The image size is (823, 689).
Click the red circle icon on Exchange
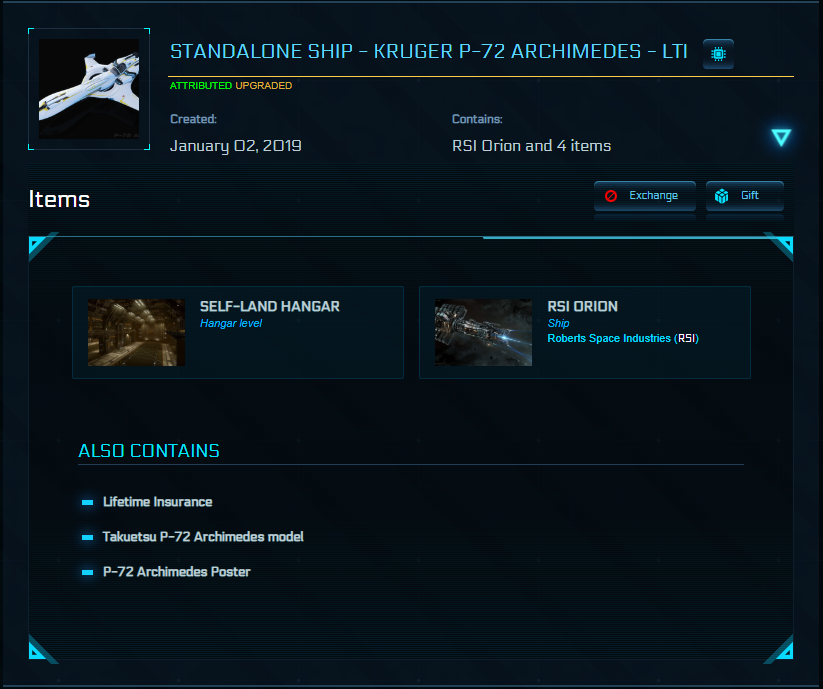coord(611,196)
